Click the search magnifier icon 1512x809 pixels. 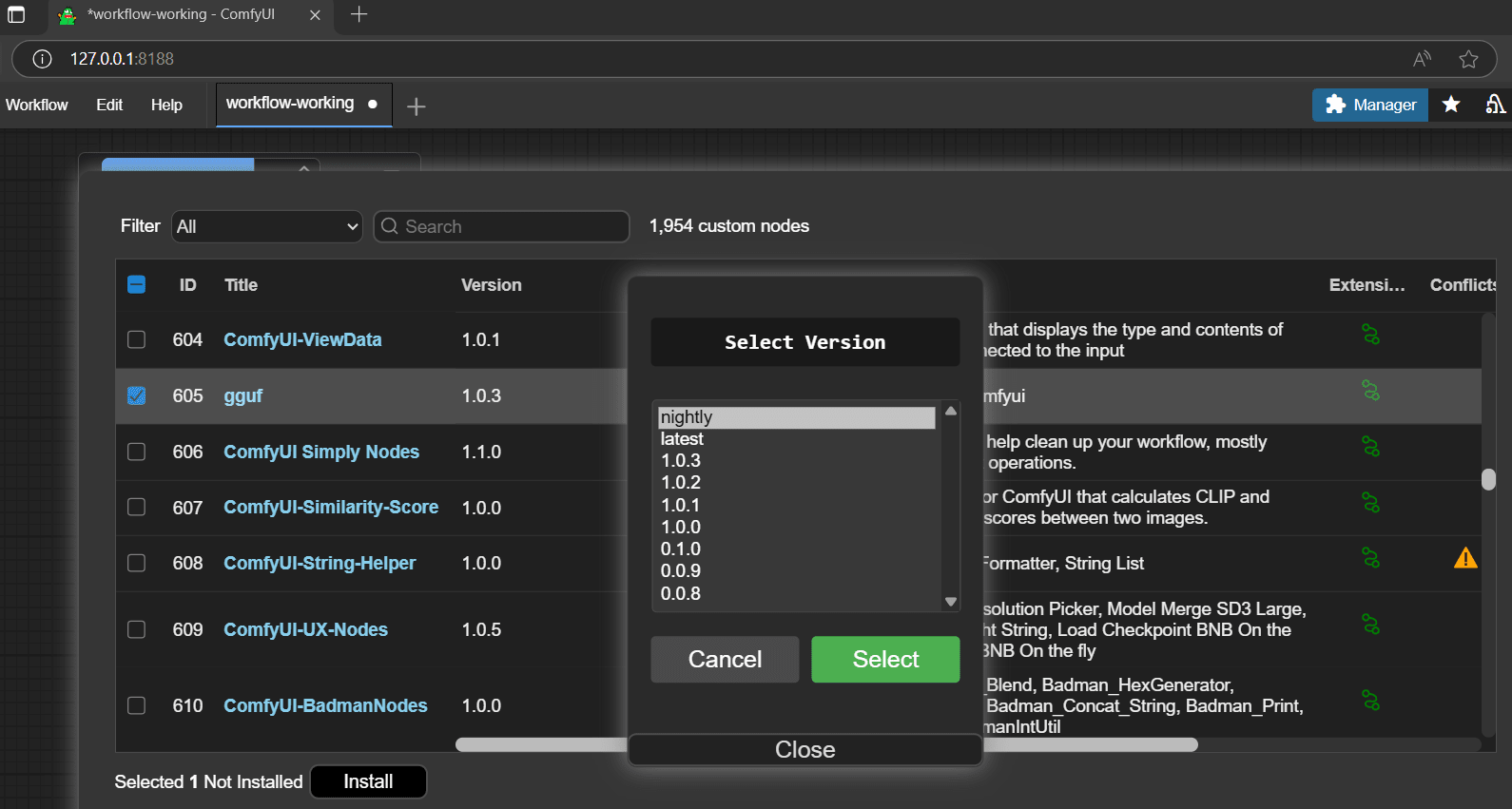[x=390, y=226]
